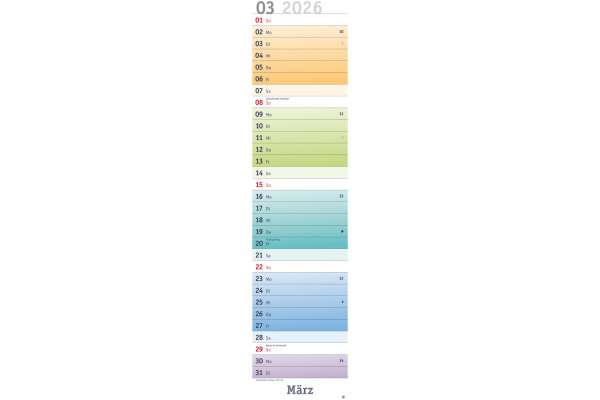This screenshot has height=400, width=600.
Task: Click the small gray dot below März
Action: [343, 397]
